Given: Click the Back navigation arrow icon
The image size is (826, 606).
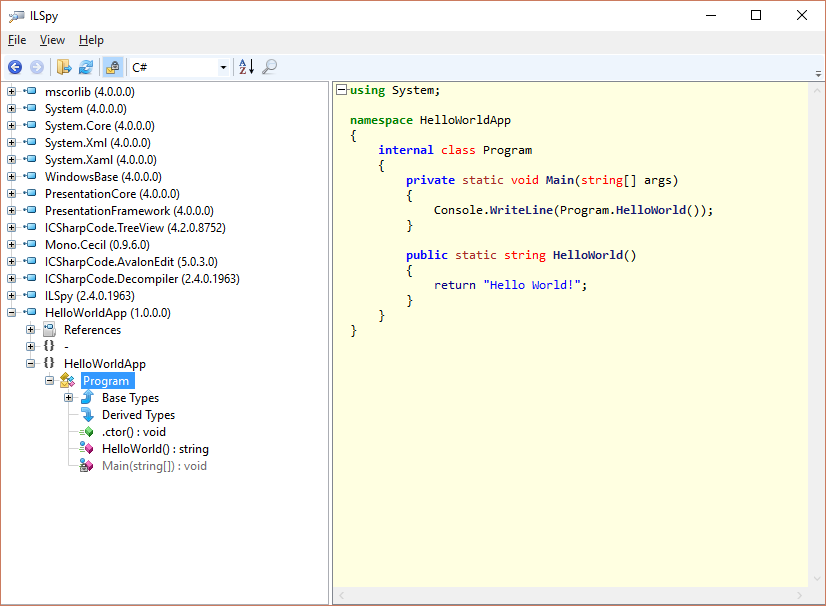Looking at the screenshot, I should click(x=15, y=67).
